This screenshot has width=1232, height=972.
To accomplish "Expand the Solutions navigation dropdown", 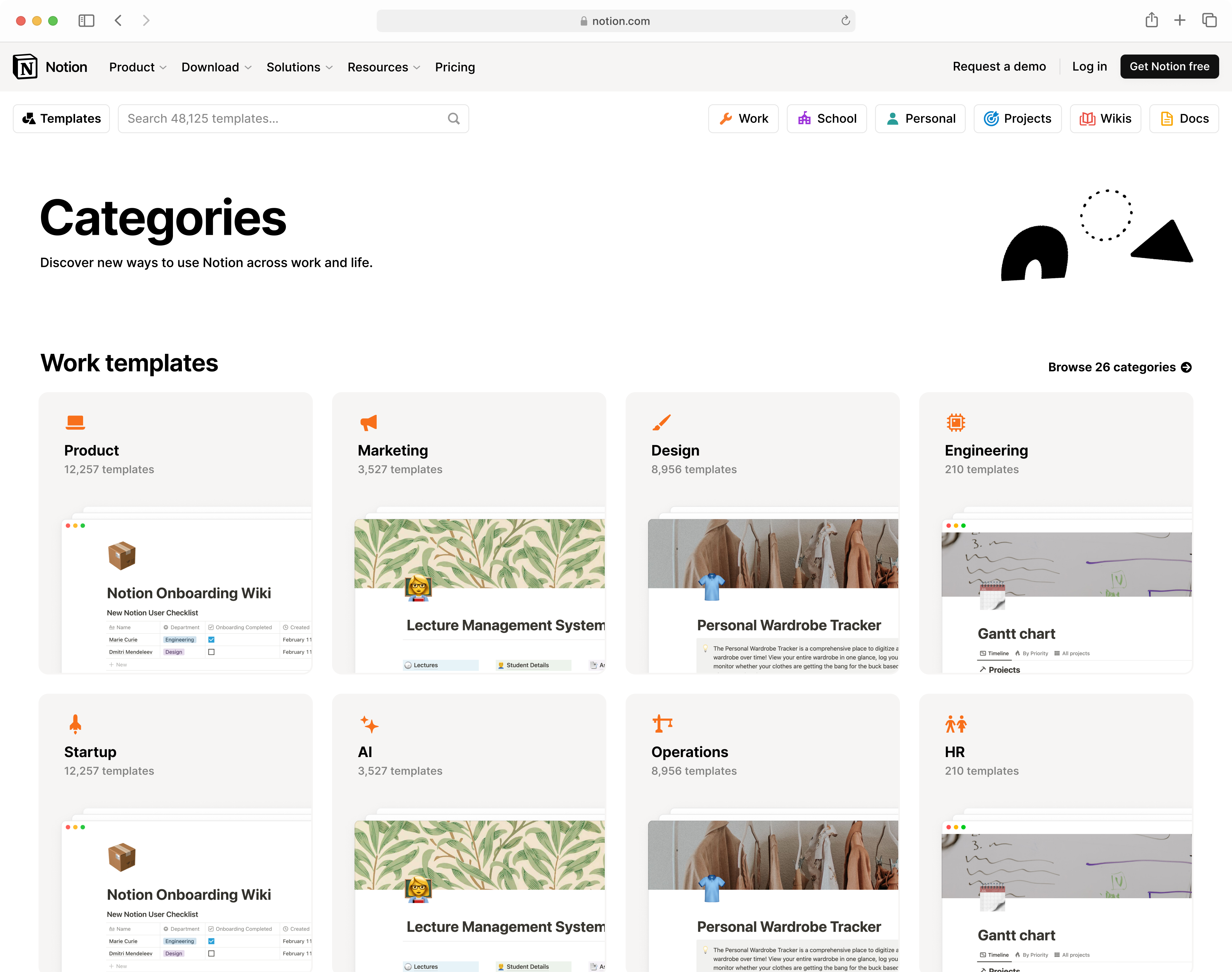I will click(x=299, y=67).
